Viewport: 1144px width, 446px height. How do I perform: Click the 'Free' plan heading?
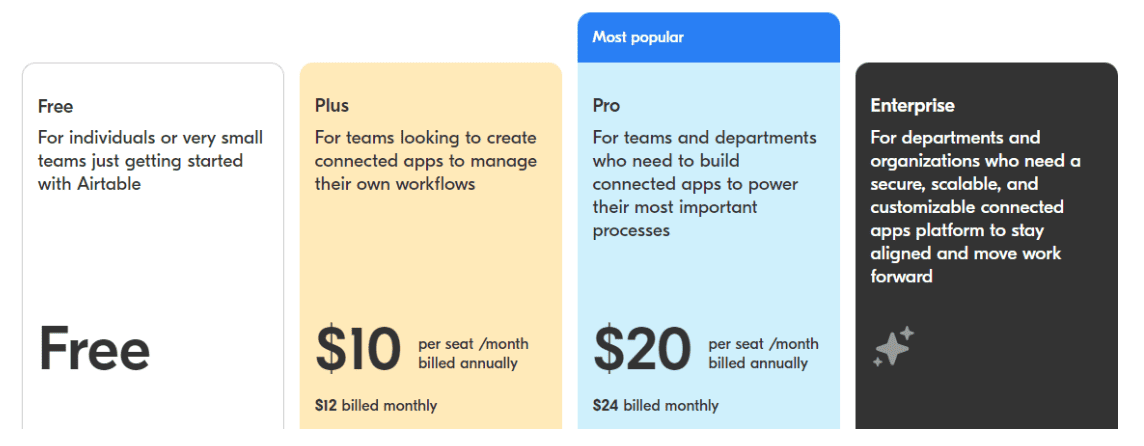pos(55,107)
